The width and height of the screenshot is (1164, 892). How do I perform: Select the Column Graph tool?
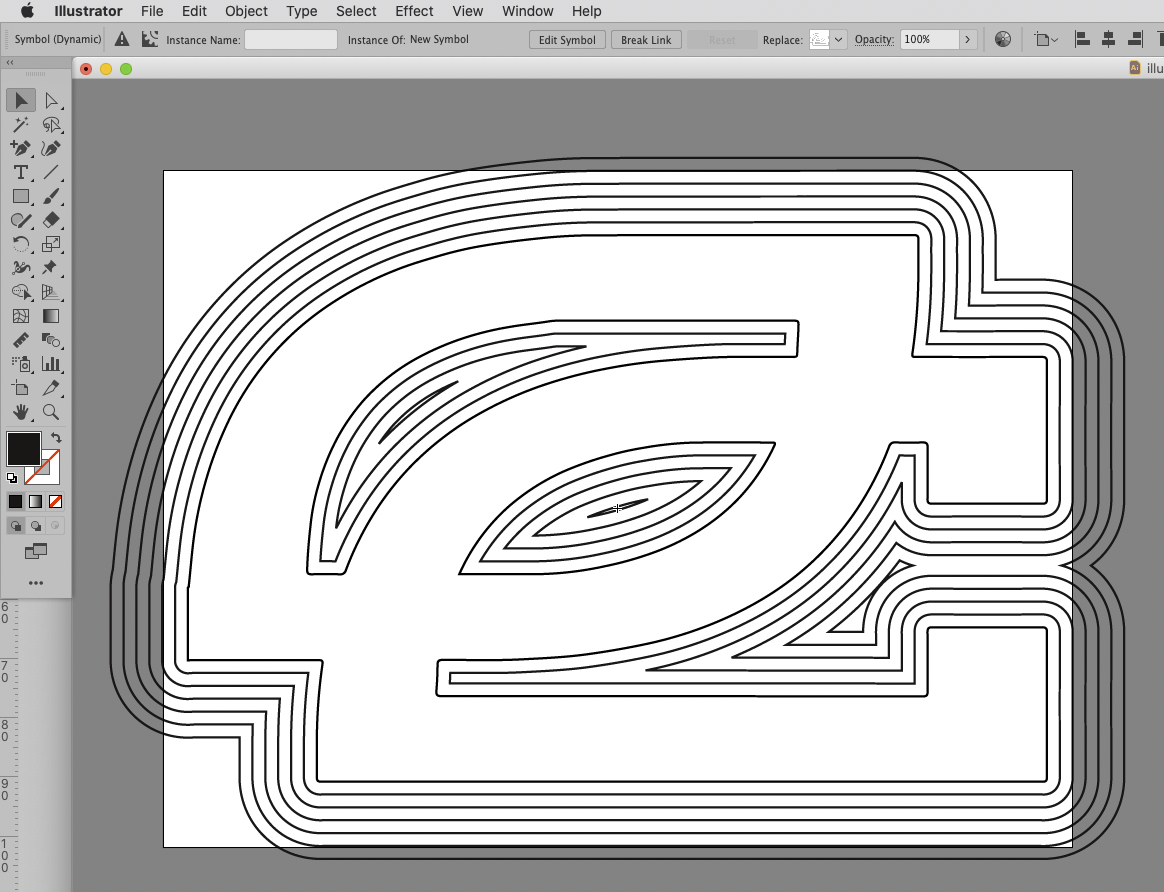click(x=53, y=364)
